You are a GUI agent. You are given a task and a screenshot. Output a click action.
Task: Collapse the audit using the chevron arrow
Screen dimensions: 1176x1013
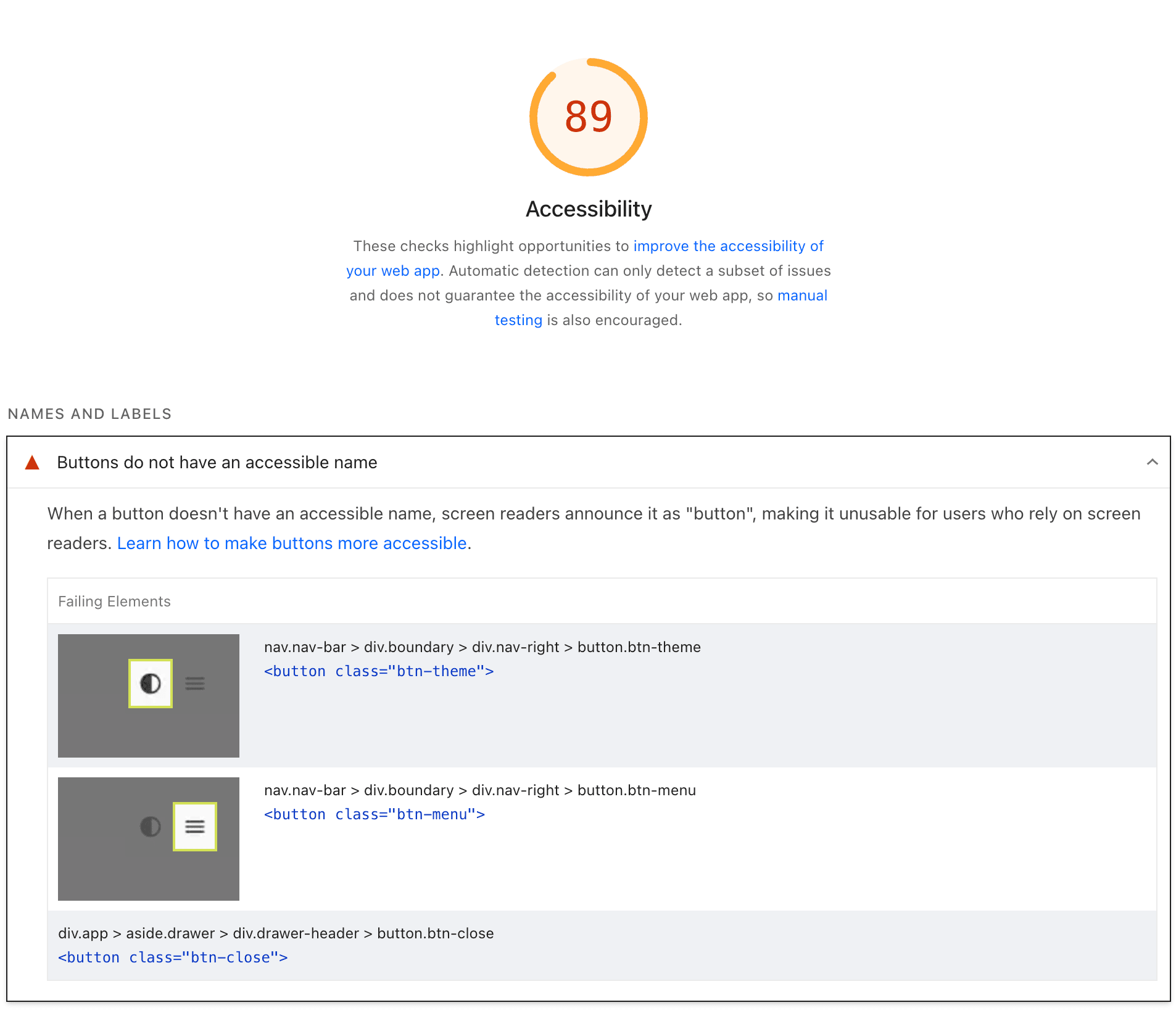(x=1152, y=462)
